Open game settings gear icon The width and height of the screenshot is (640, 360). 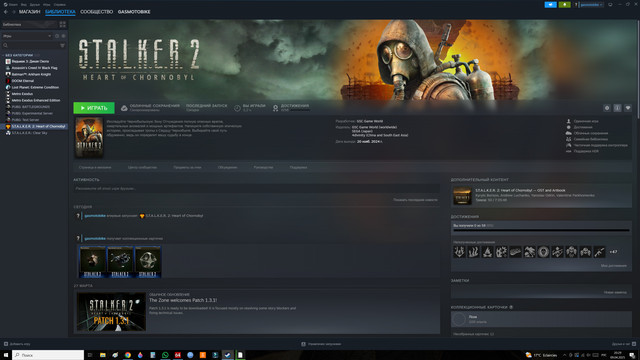[x=607, y=108]
